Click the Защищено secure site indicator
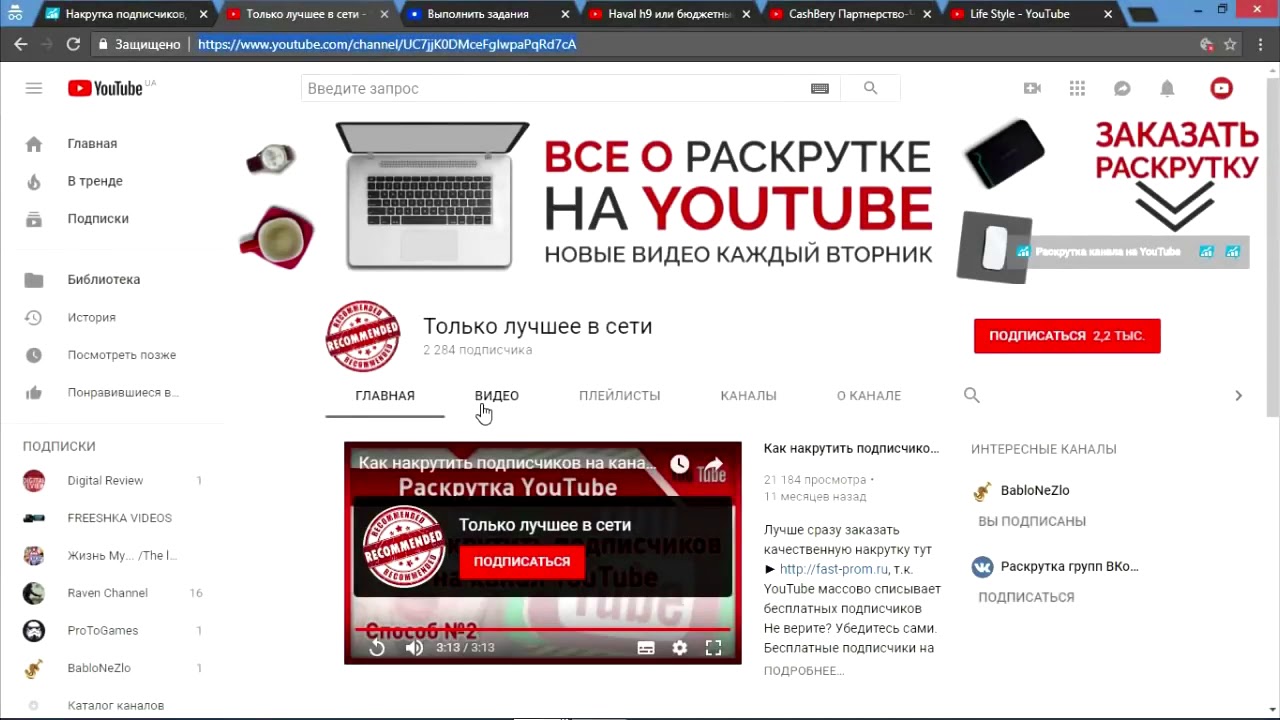 click(x=139, y=44)
